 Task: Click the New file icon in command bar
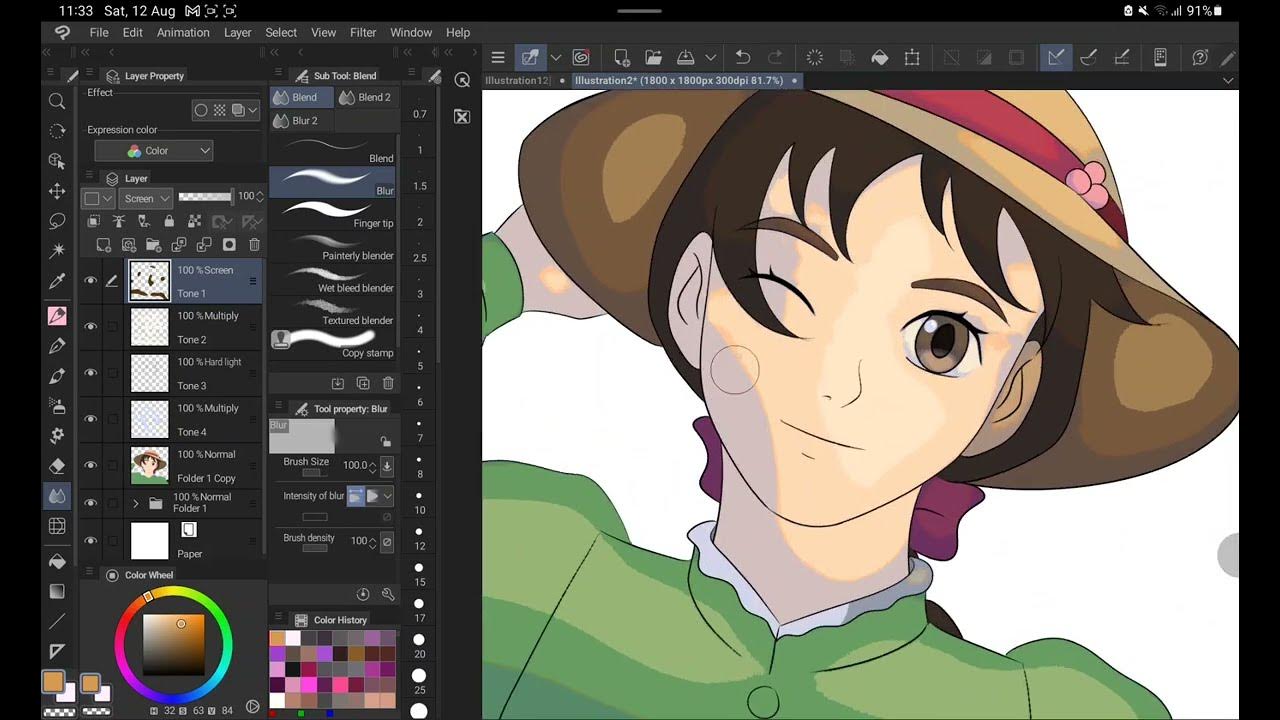pyautogui.click(x=621, y=58)
